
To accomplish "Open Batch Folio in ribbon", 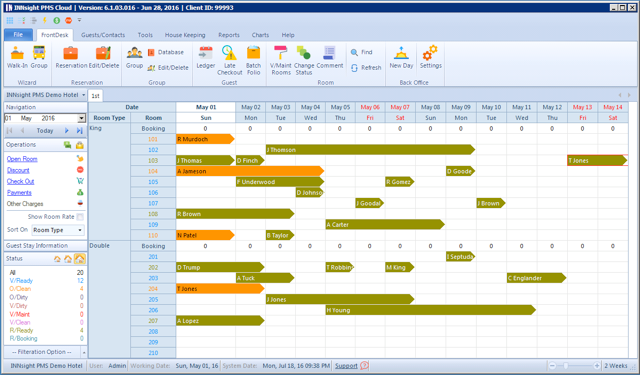I will (253, 60).
